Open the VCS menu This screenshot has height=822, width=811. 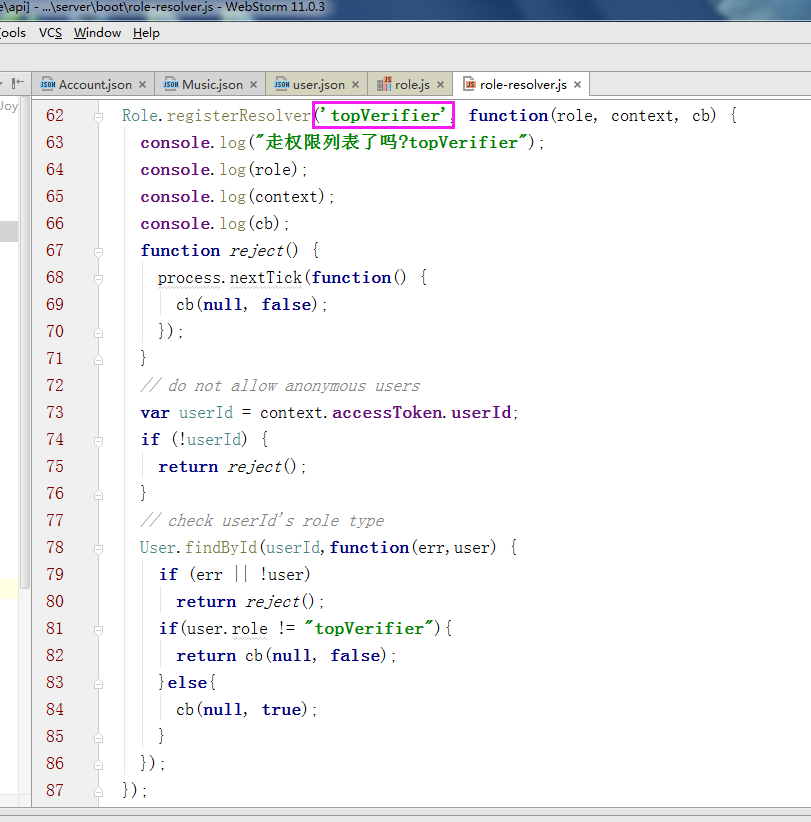(x=50, y=33)
